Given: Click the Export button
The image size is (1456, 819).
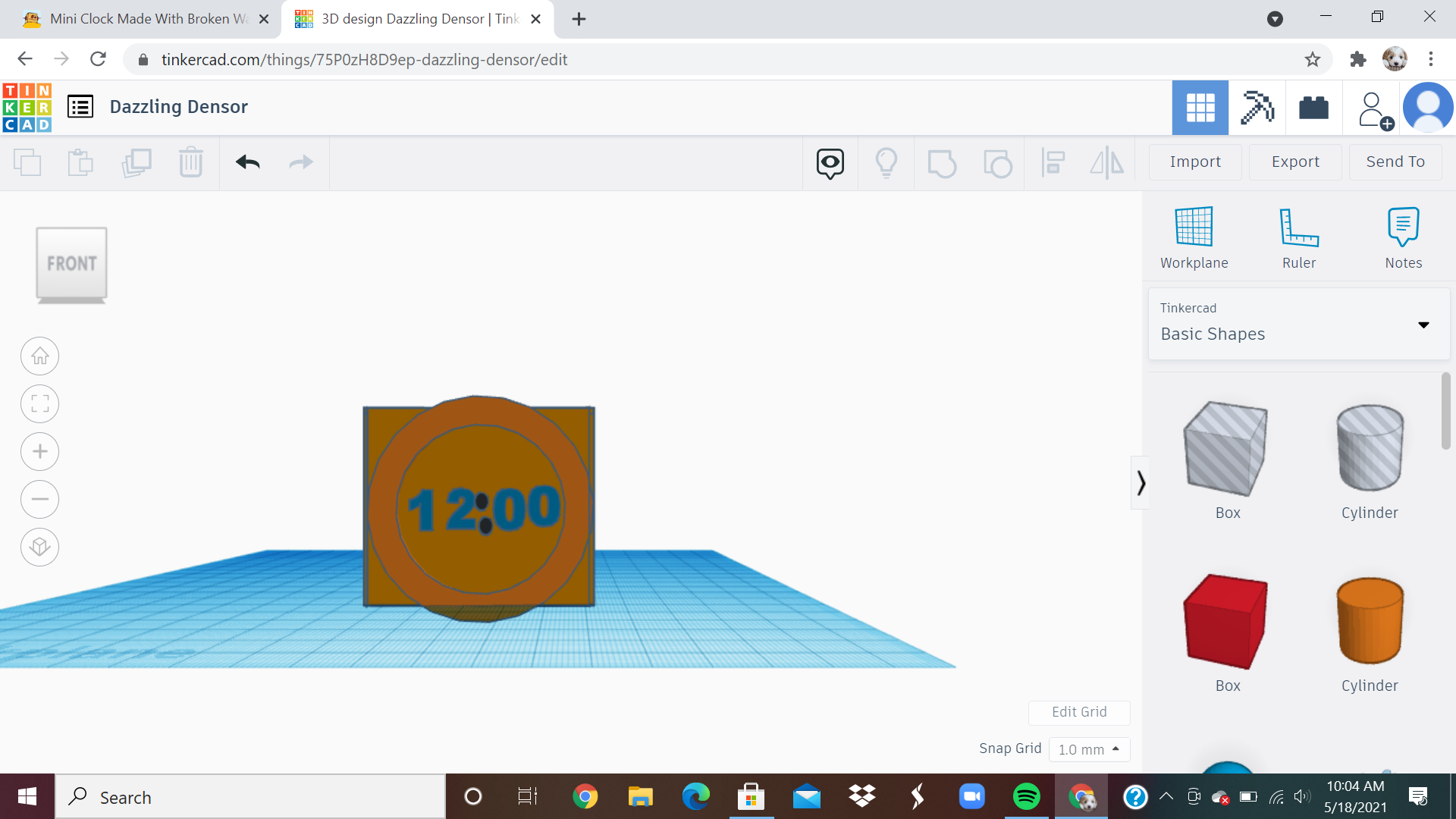Looking at the screenshot, I should [1294, 162].
